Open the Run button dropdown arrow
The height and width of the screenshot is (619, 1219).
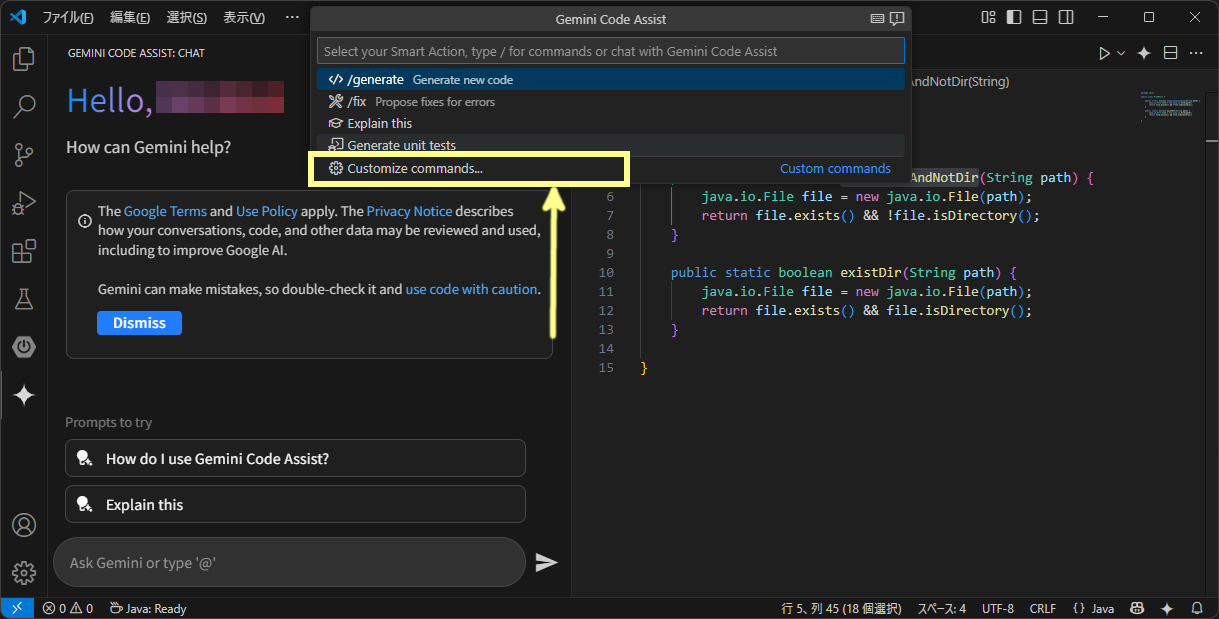tap(1118, 51)
